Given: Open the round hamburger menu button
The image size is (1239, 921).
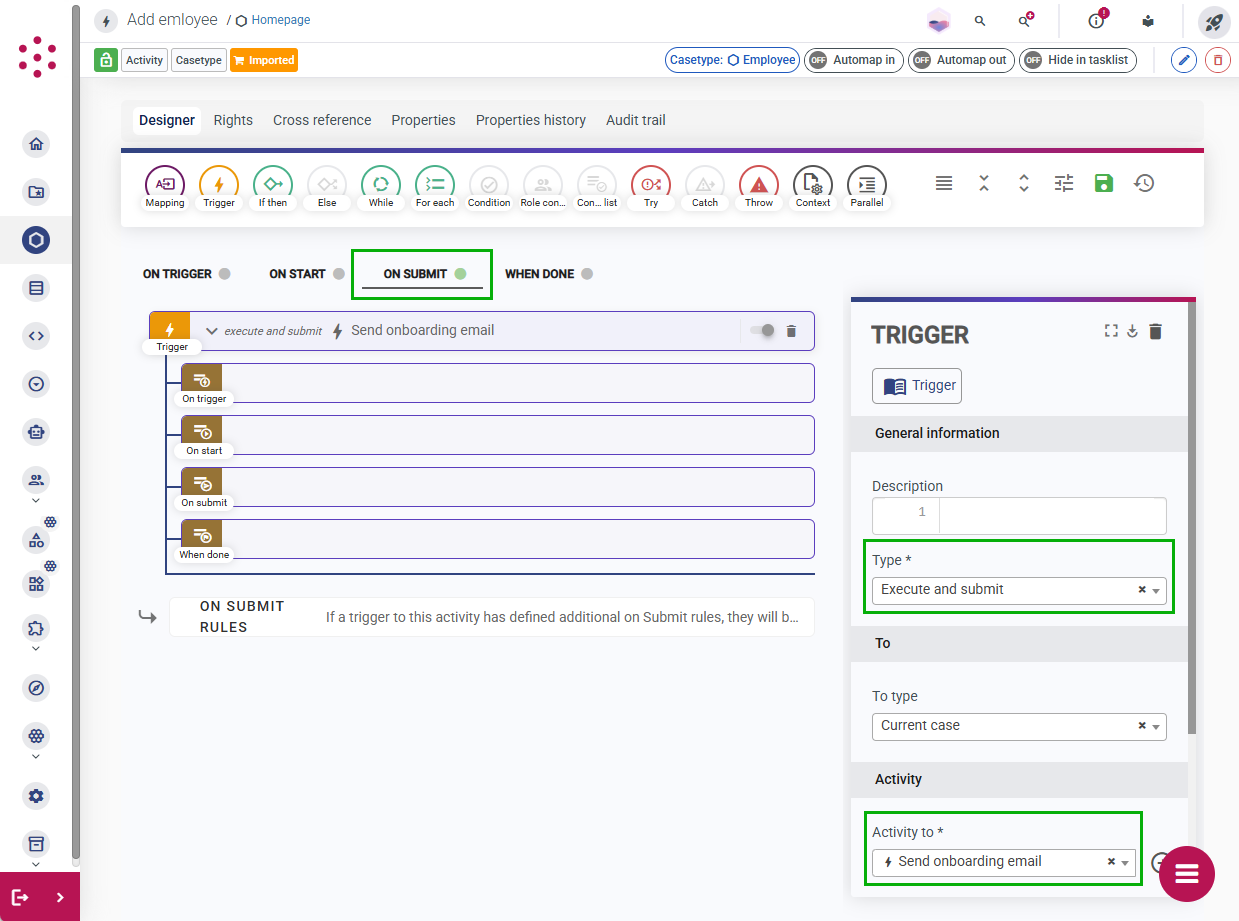Looking at the screenshot, I should click(1187, 874).
